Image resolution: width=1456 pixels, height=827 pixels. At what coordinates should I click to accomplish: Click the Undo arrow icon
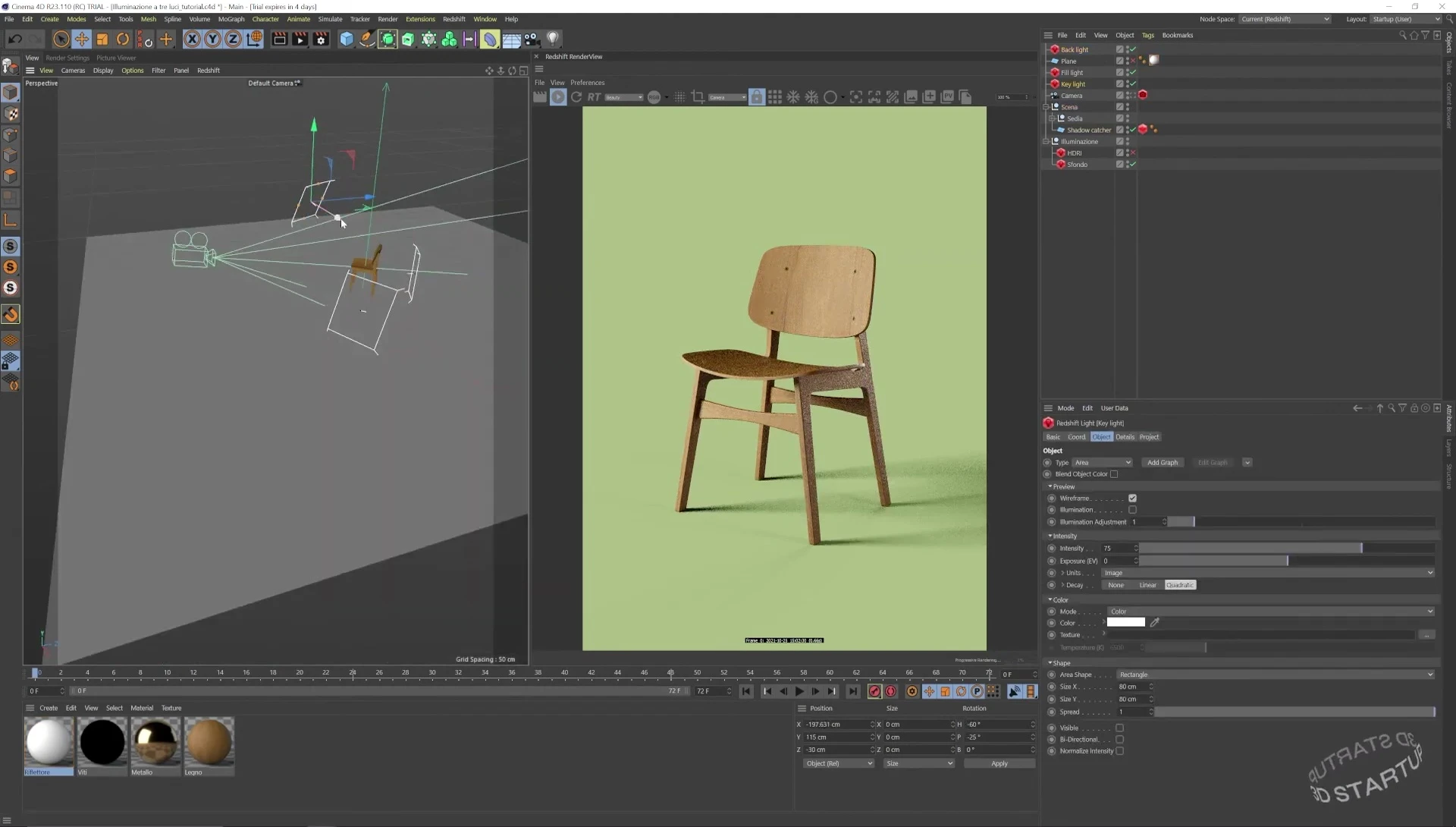(x=14, y=39)
